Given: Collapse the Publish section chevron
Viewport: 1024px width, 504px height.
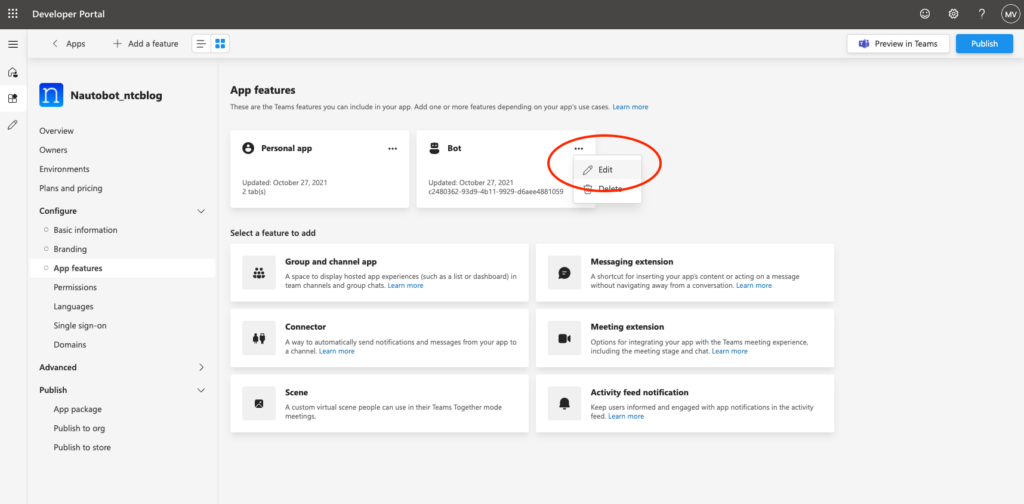Looking at the screenshot, I should pyautogui.click(x=201, y=390).
